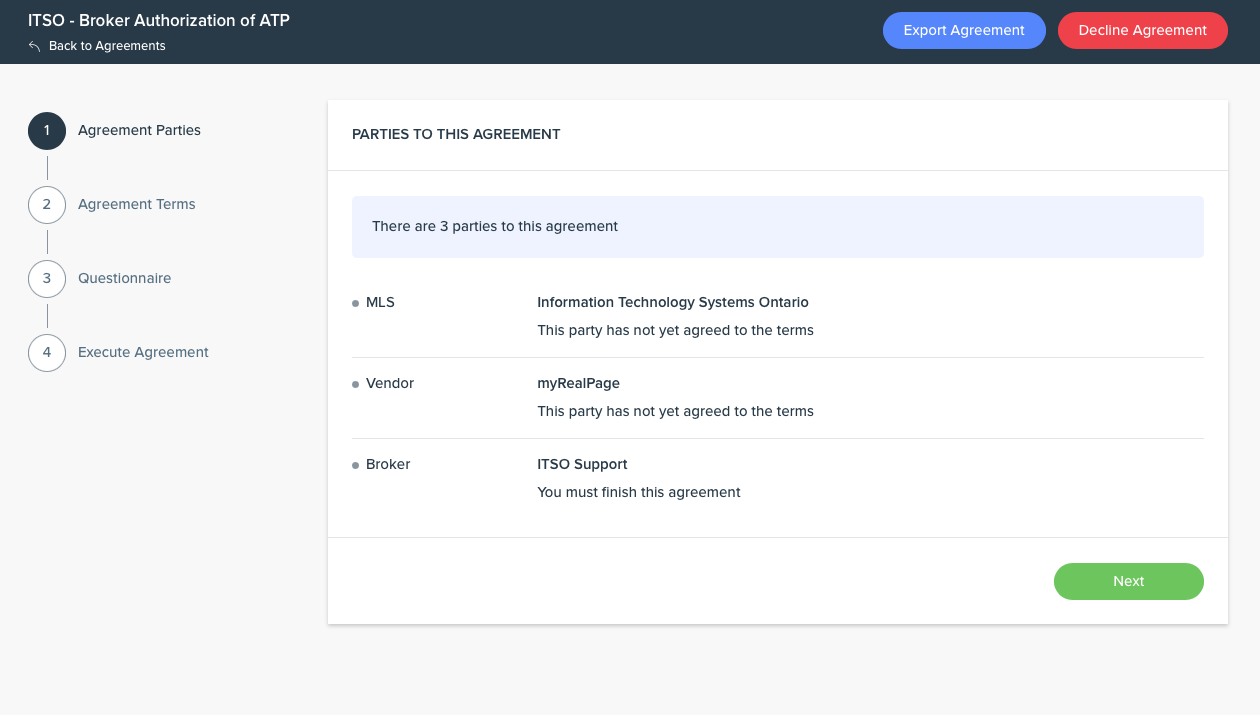Image resolution: width=1260 pixels, height=715 pixels.
Task: Select the ITSO Support broker name
Action: (582, 464)
